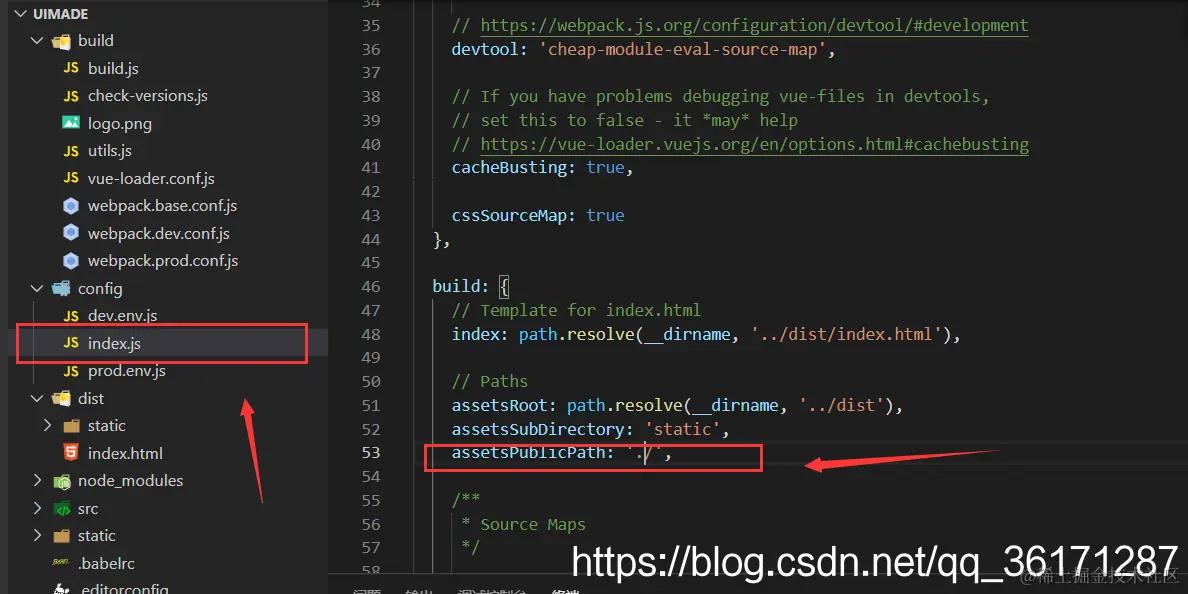1188x594 pixels.
Task: Click the JS icon of utils.js
Action: 71,151
